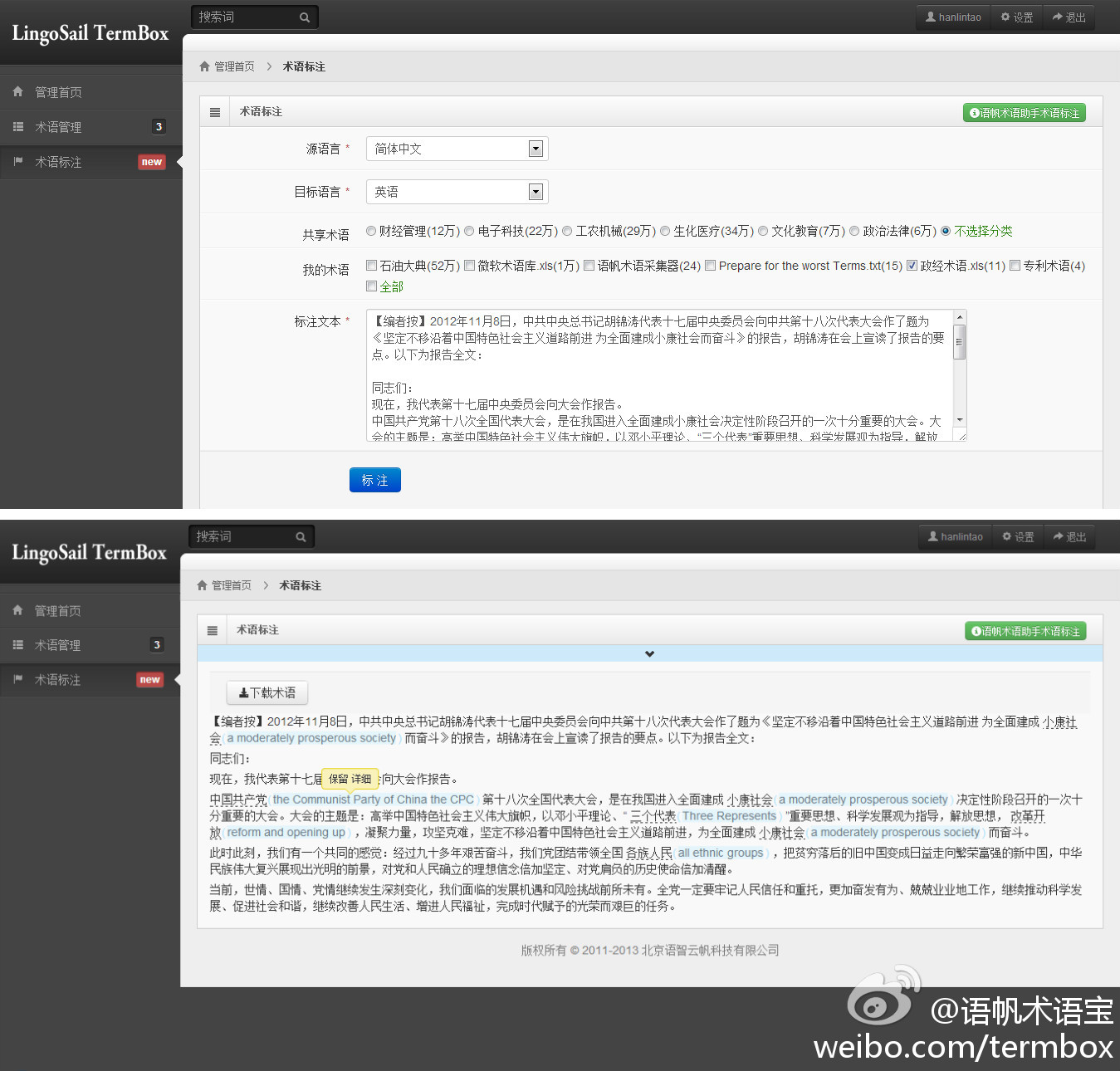Click the list icon beside 术语标注 on the results panel

click(213, 631)
